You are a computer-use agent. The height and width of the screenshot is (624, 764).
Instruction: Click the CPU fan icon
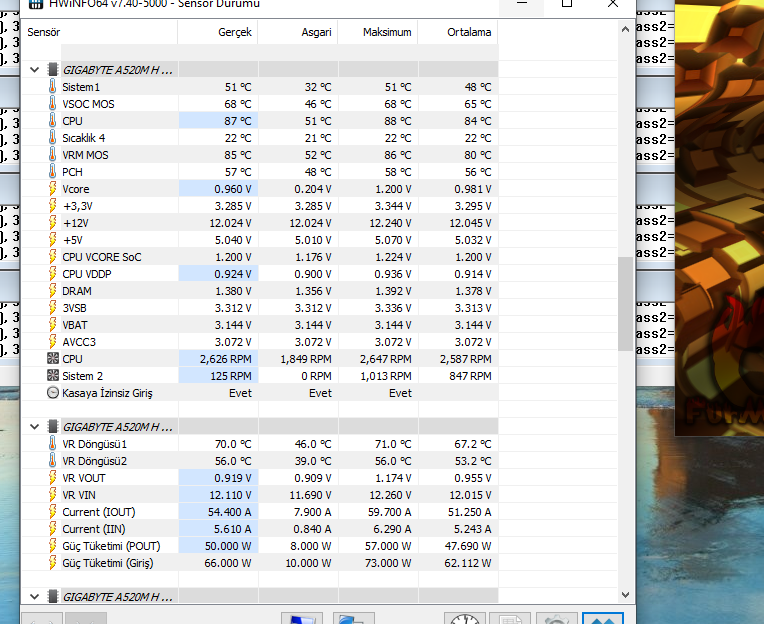(x=53, y=359)
